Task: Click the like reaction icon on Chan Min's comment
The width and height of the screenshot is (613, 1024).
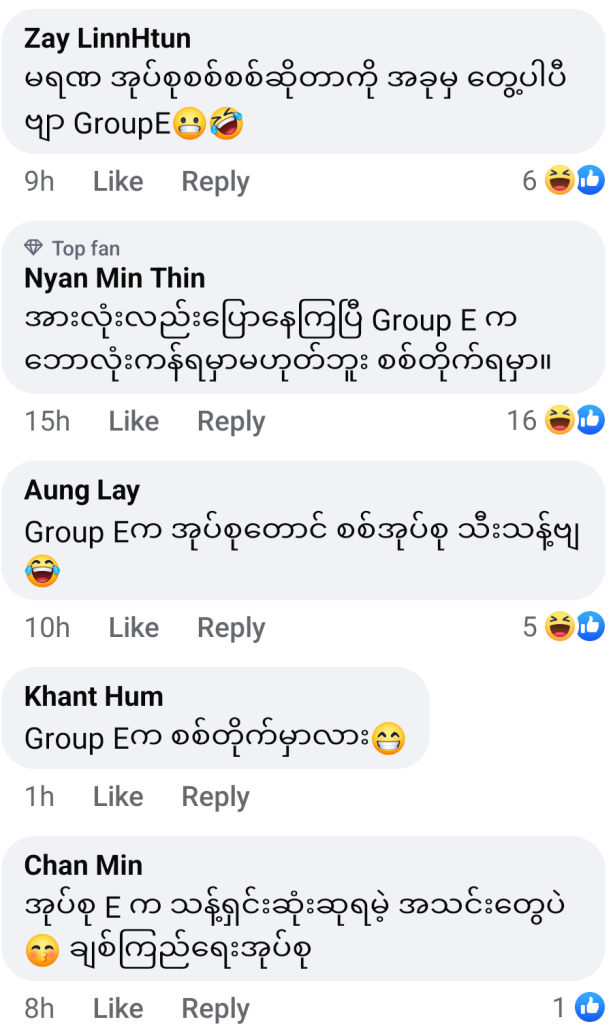Action: pos(589,1007)
